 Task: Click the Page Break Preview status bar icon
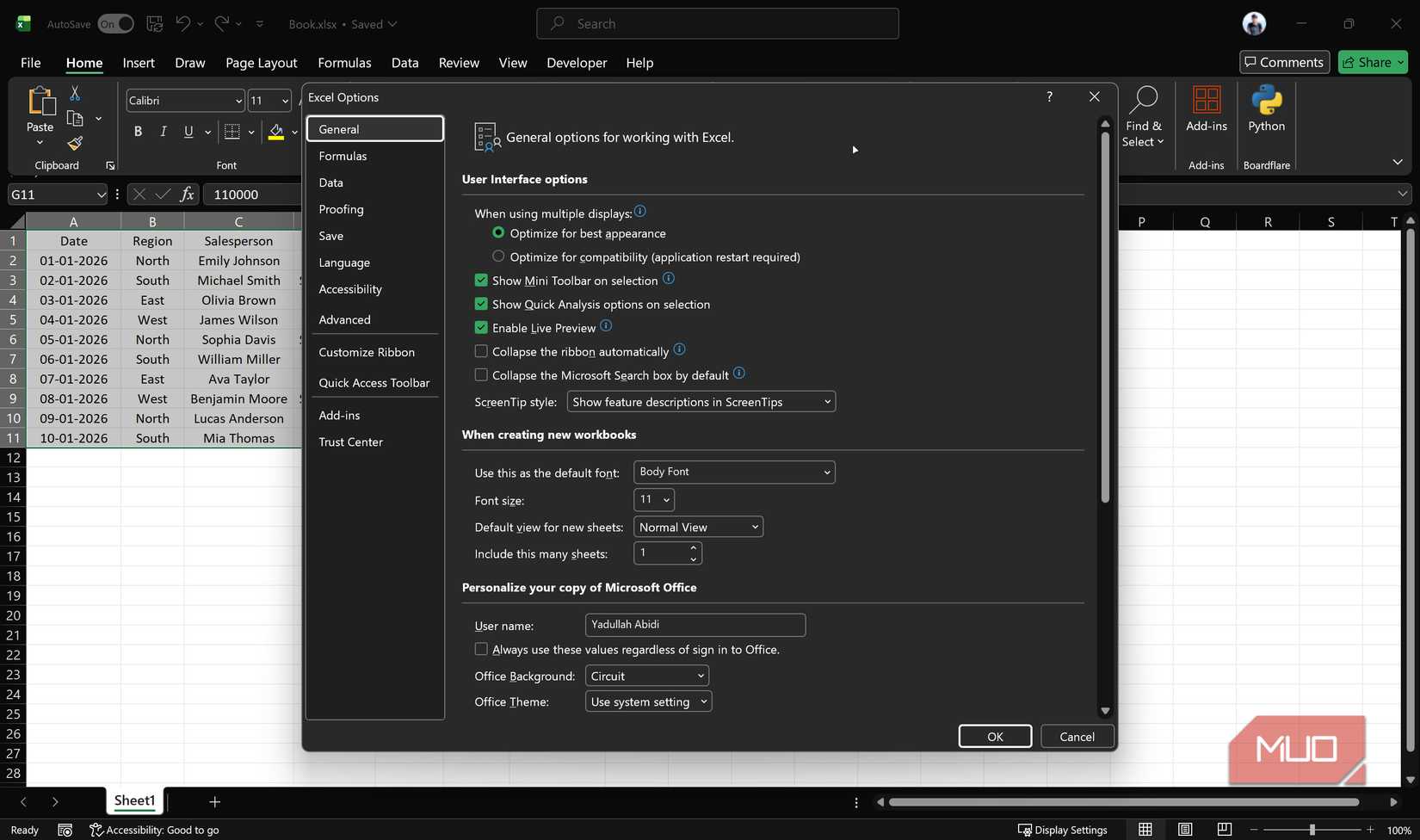1224,830
